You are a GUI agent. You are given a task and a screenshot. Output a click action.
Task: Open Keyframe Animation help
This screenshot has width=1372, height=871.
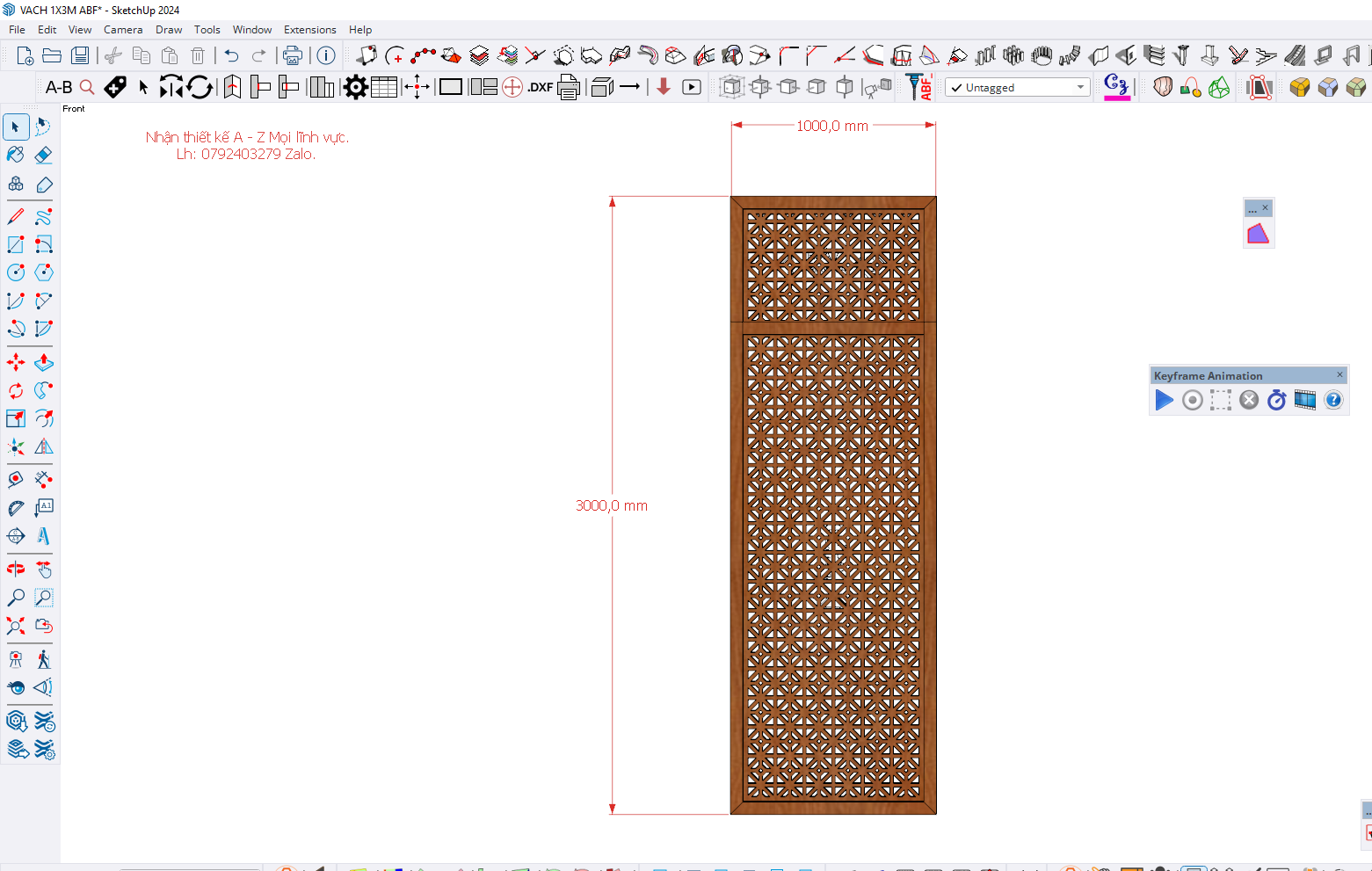pos(1333,400)
